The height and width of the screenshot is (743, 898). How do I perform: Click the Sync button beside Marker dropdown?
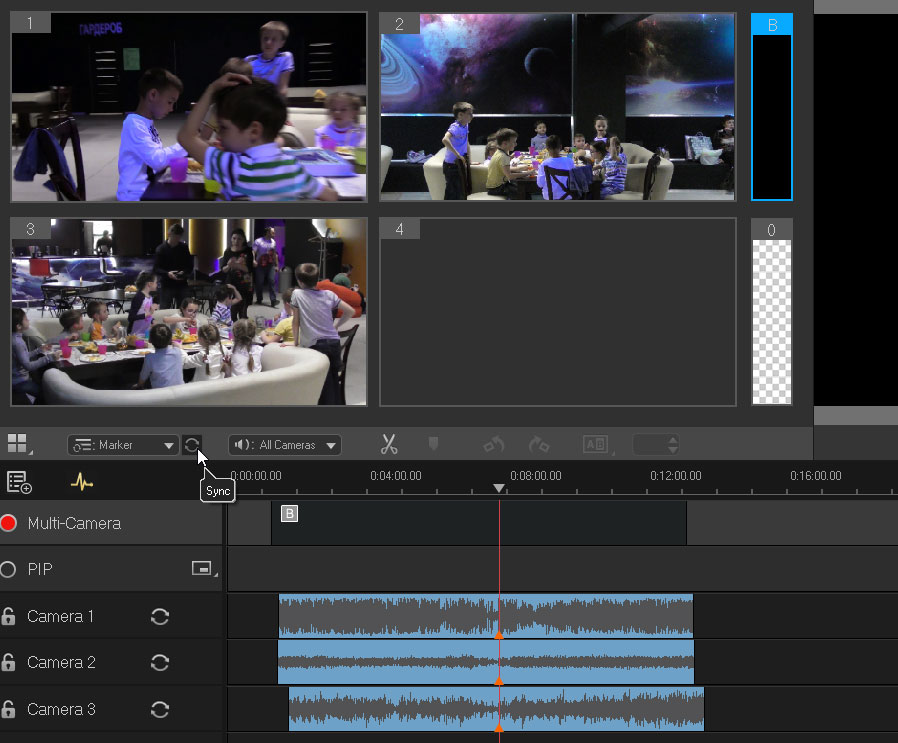[193, 445]
